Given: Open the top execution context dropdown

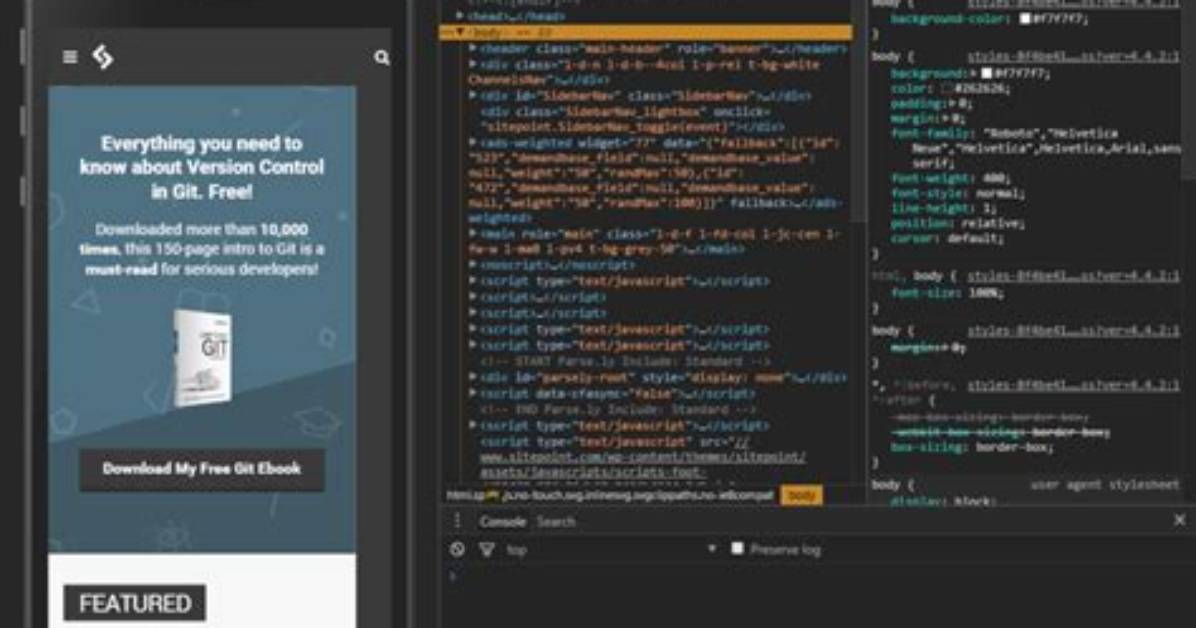Looking at the screenshot, I should pyautogui.click(x=610, y=549).
